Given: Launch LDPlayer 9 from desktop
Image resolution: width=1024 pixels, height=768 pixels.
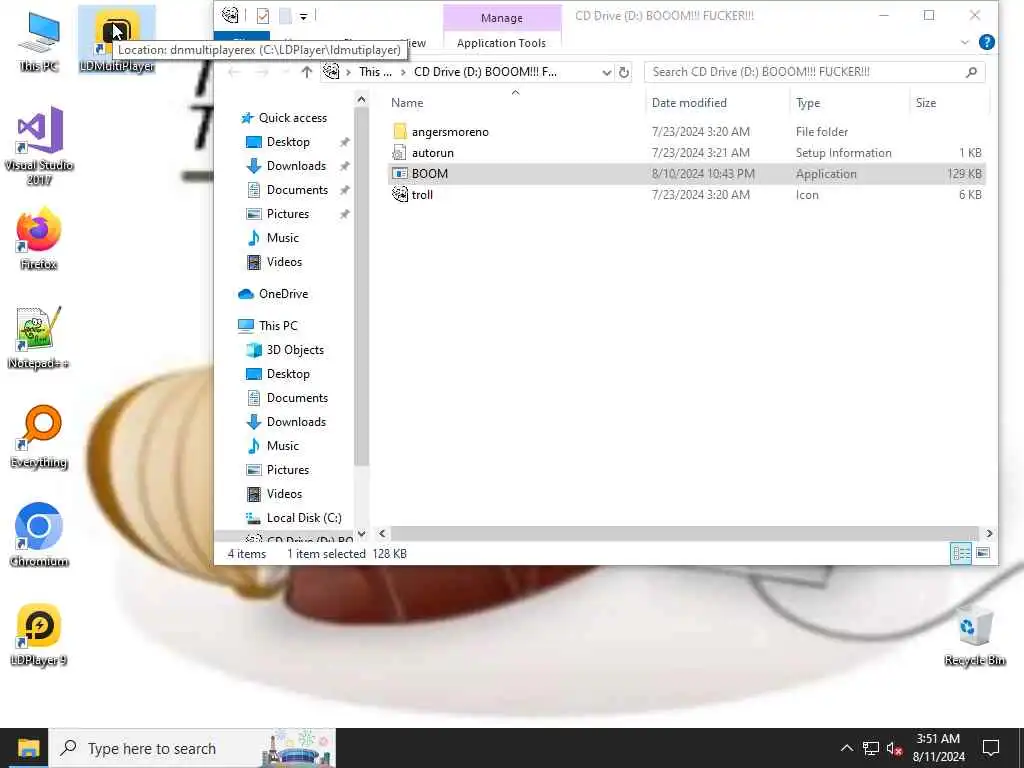Looking at the screenshot, I should coord(39,635).
